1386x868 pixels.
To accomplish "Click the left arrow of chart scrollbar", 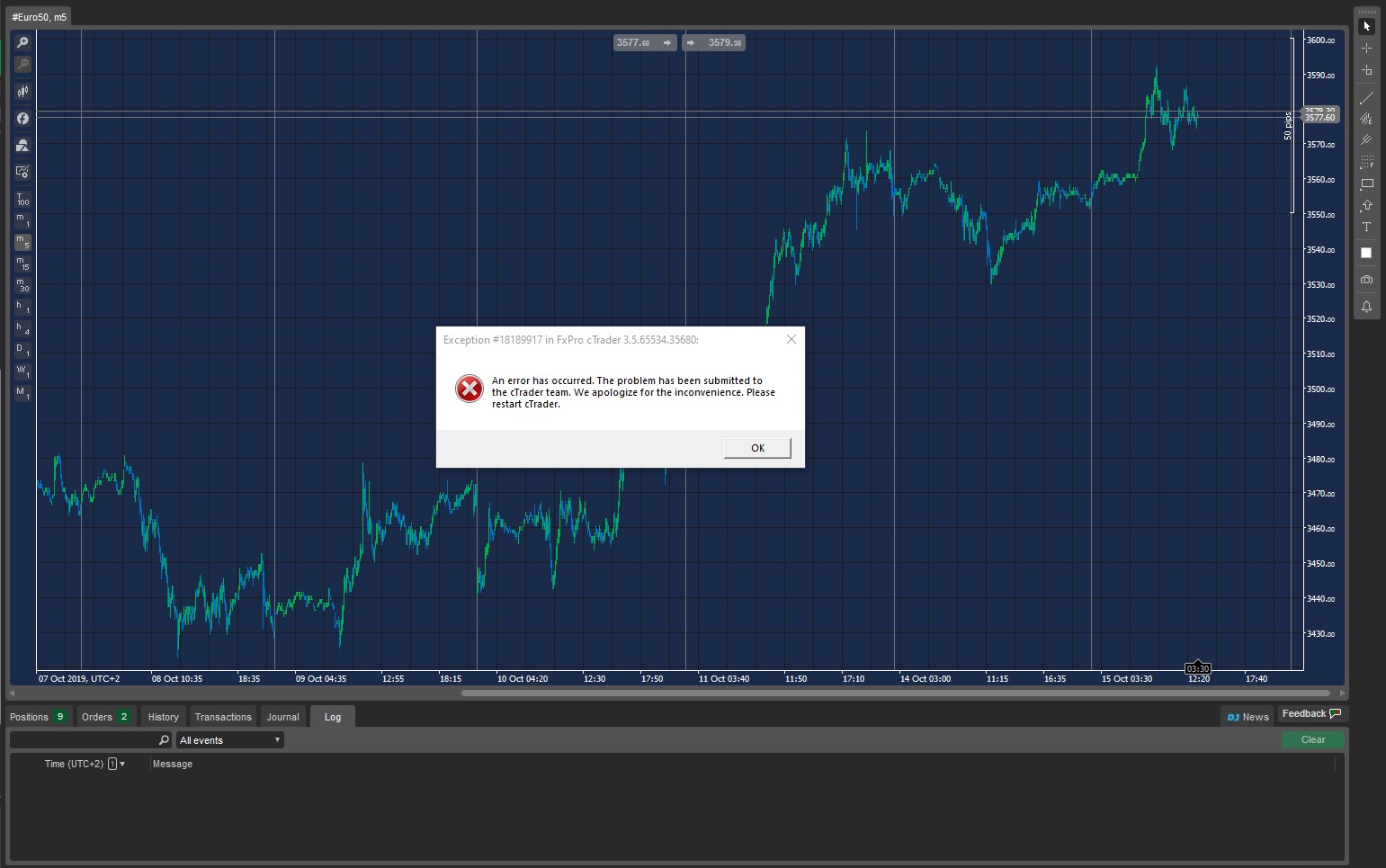I will click(x=12, y=694).
